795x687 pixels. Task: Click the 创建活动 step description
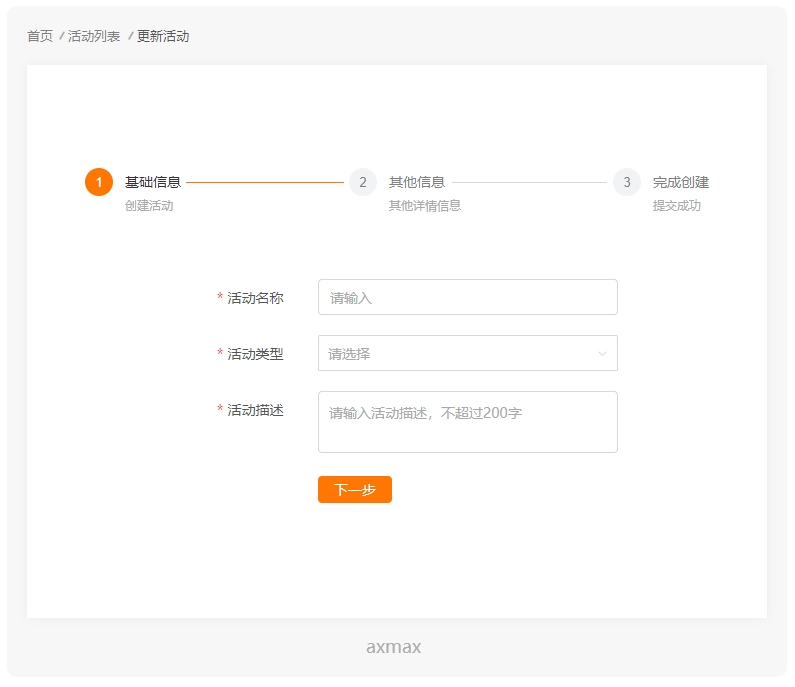149,205
